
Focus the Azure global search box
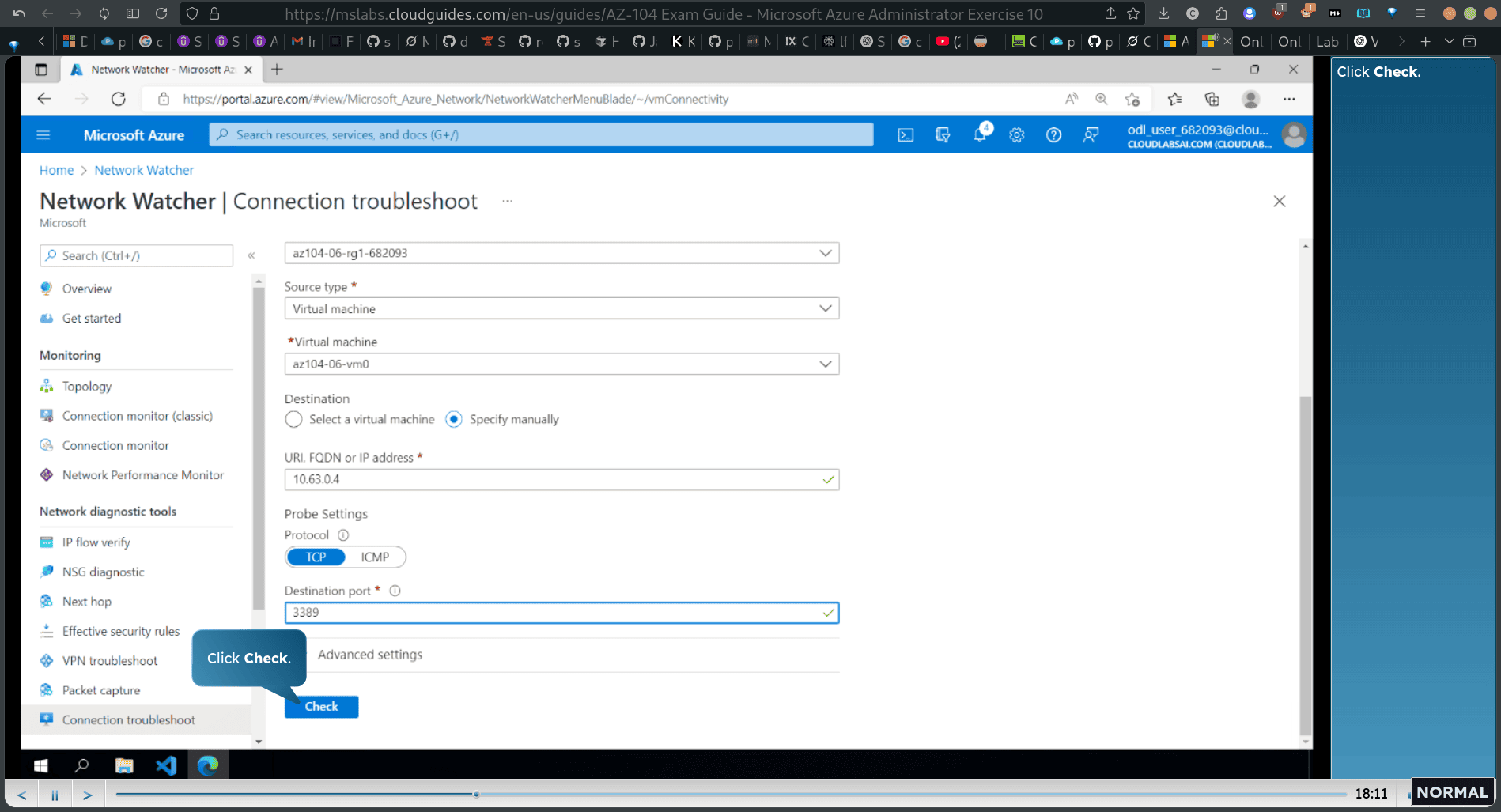[x=542, y=134]
